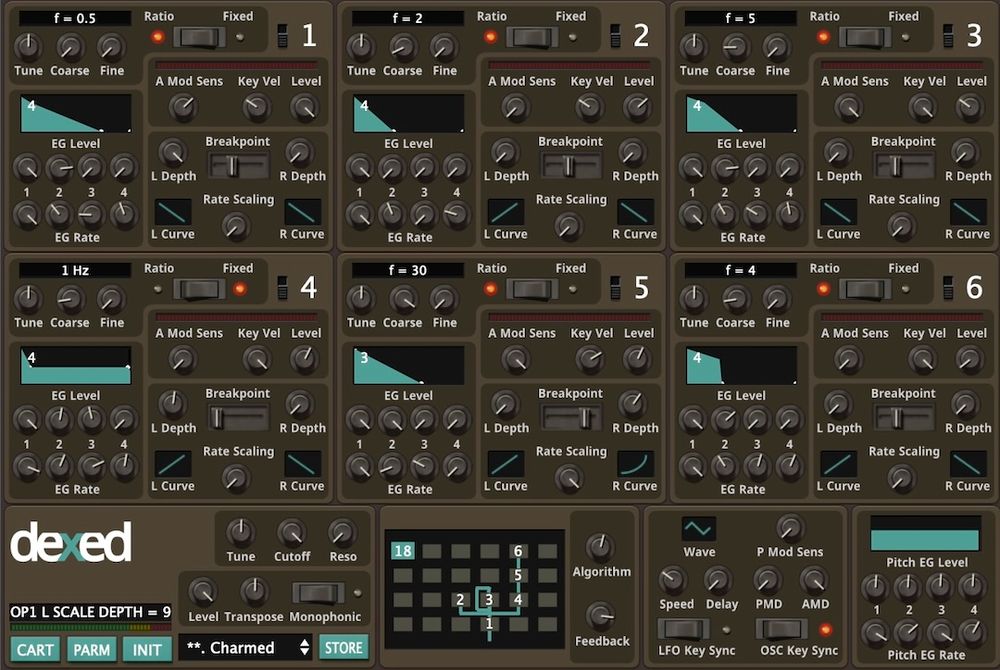Click the master Level knob beside Transpose
Viewport: 1000px width, 670px height.
pos(203,592)
